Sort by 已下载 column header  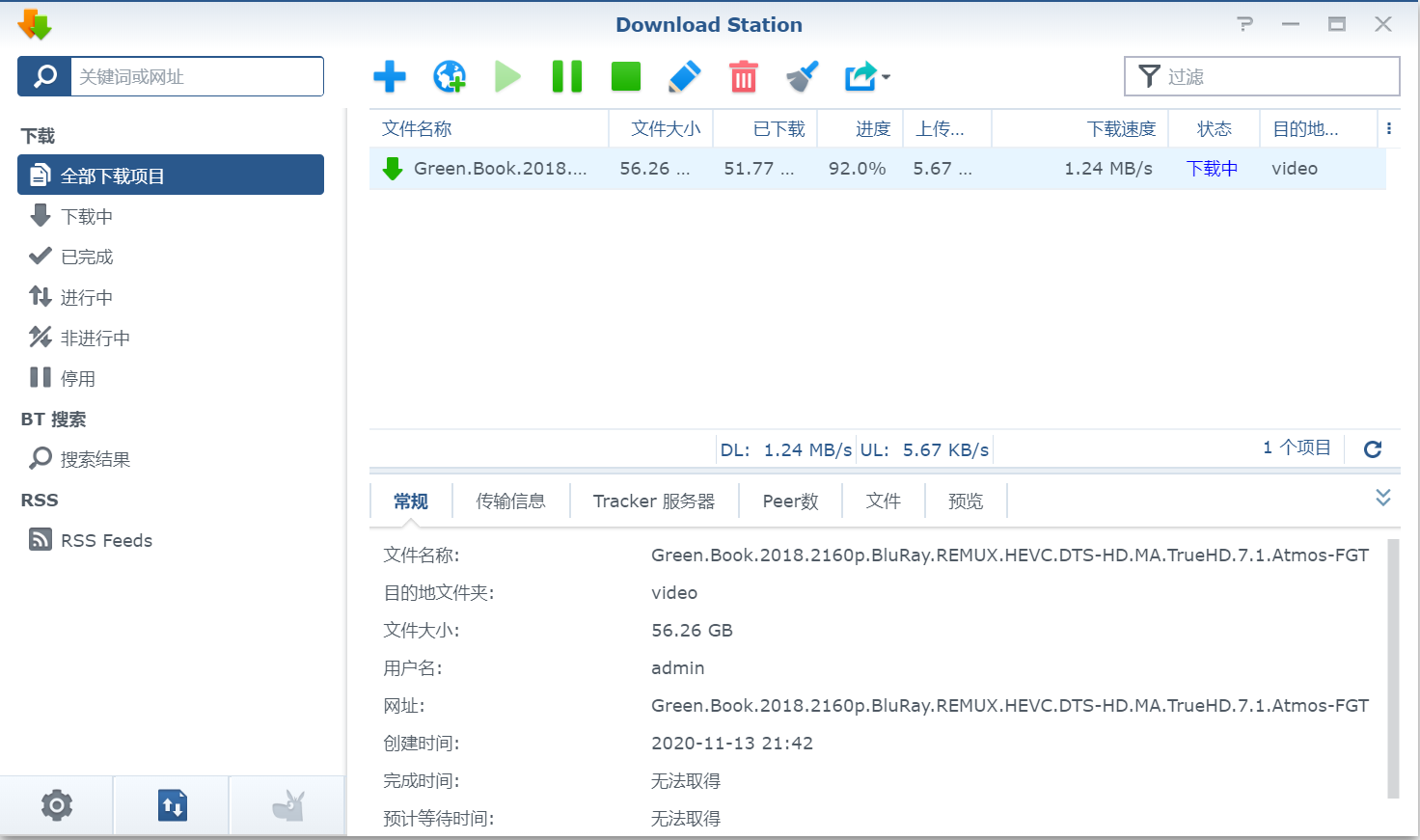[x=765, y=128]
